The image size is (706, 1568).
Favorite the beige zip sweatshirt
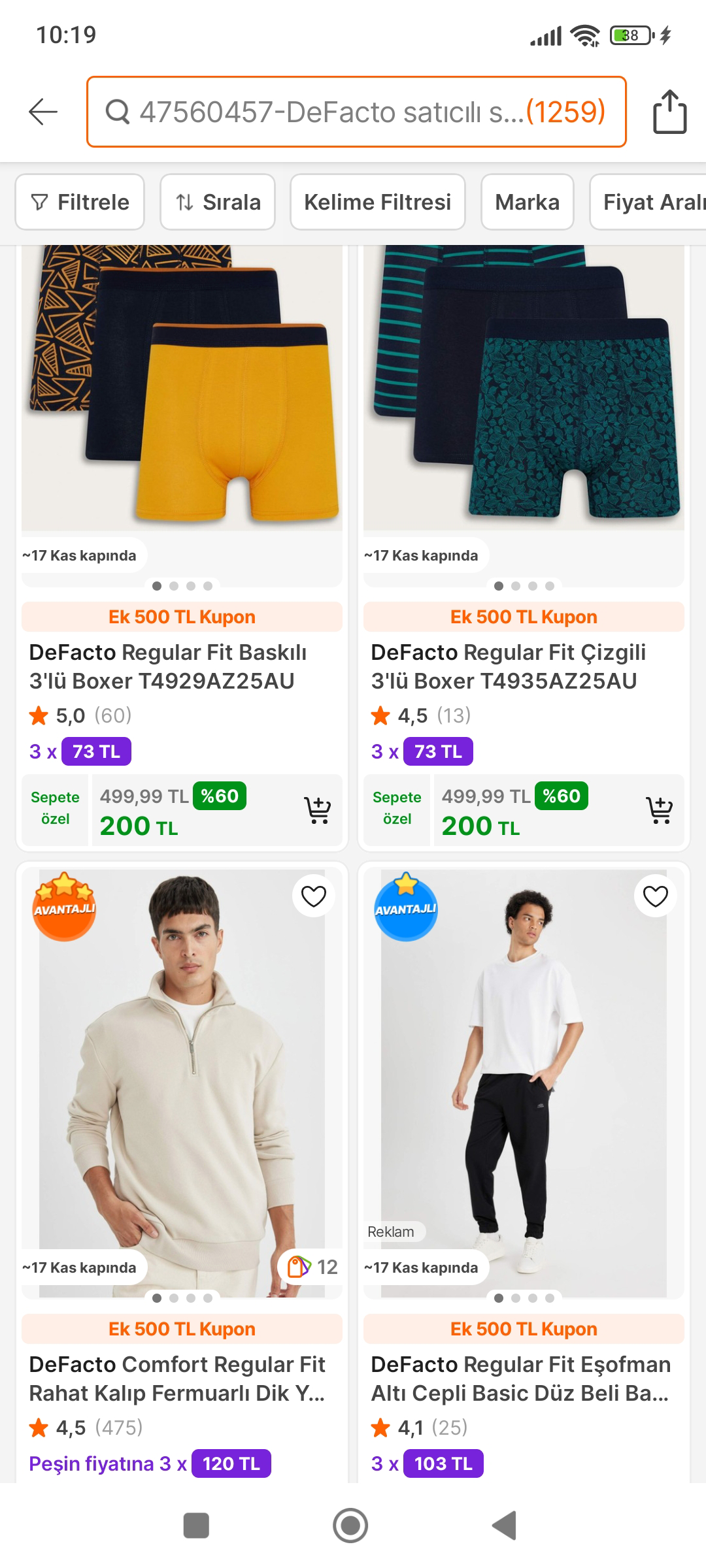point(313,896)
